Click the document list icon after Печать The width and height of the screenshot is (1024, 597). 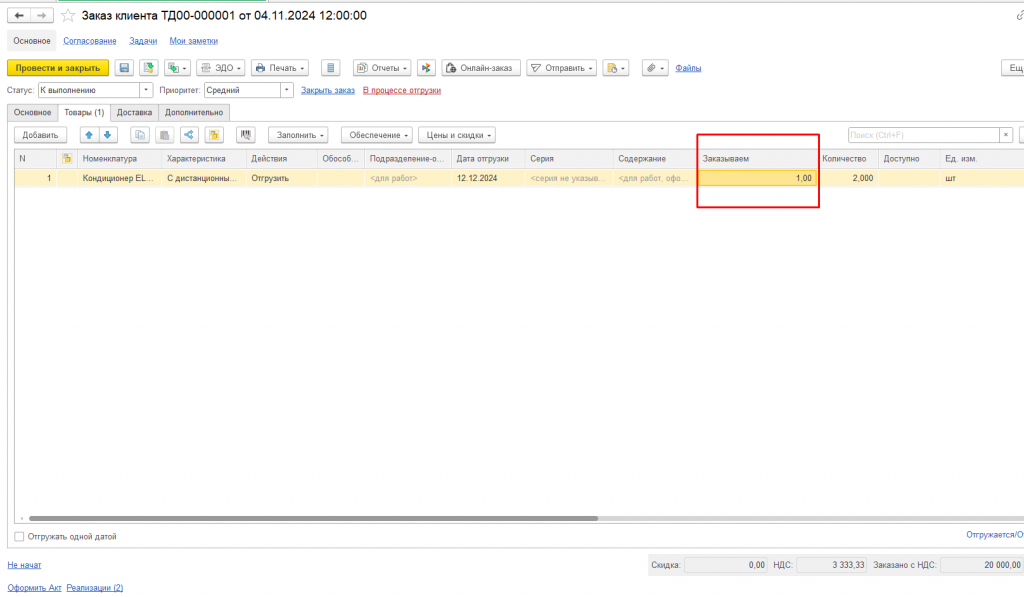pyautogui.click(x=330, y=68)
